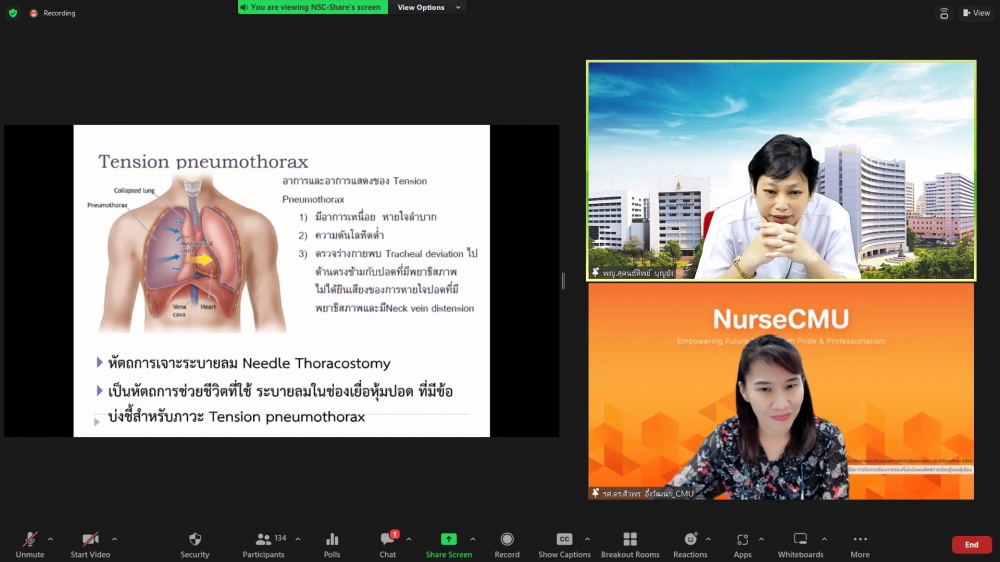Open the View layout menu
This screenshot has height=562, width=1000.
[x=976, y=13]
